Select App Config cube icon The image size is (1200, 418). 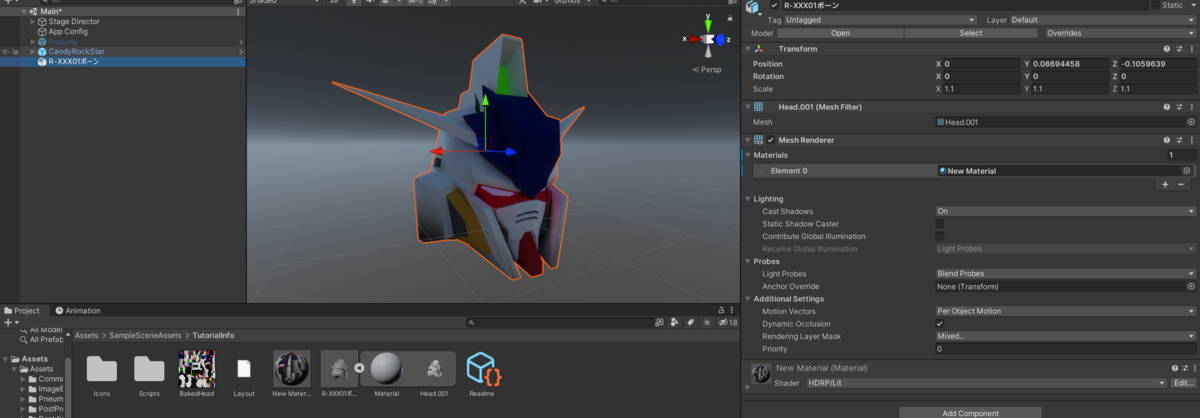pyautogui.click(x=42, y=31)
